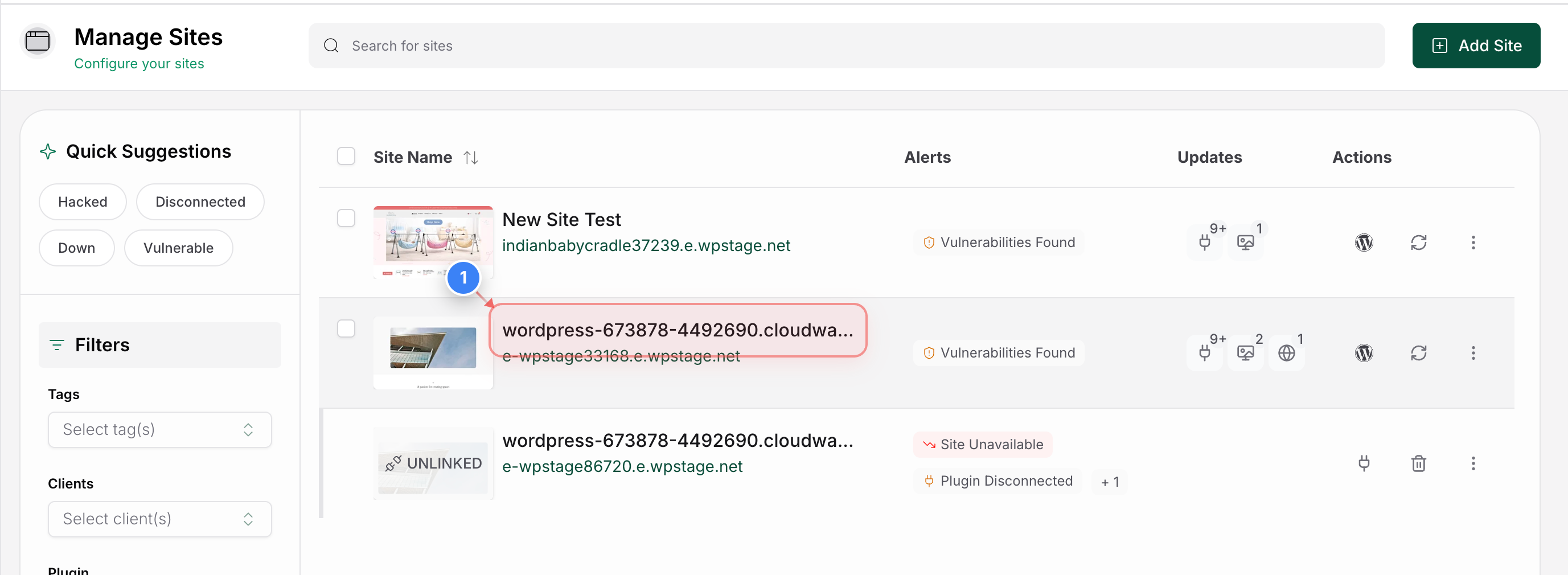Screen dimensions: 1568x575
Task: Apply the Disconnected quick suggestion
Action: (200, 202)
